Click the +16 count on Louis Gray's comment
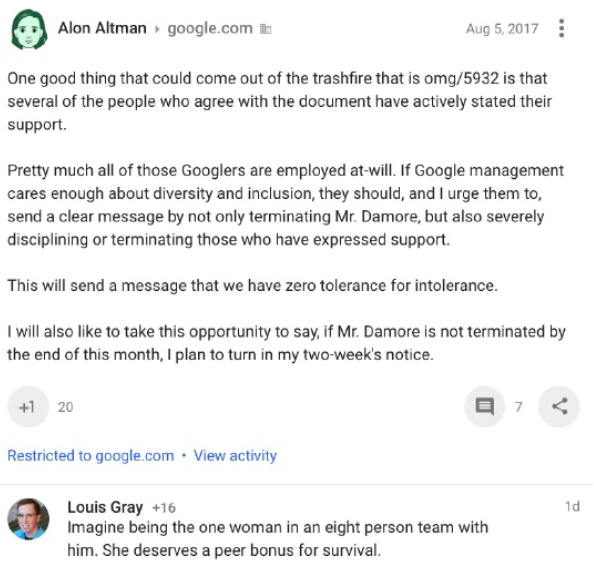 [164, 508]
